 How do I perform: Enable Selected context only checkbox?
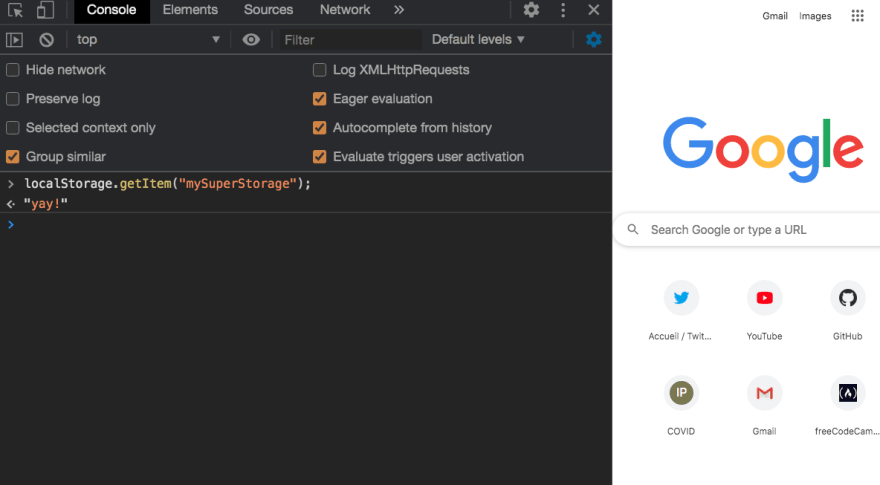(12, 128)
